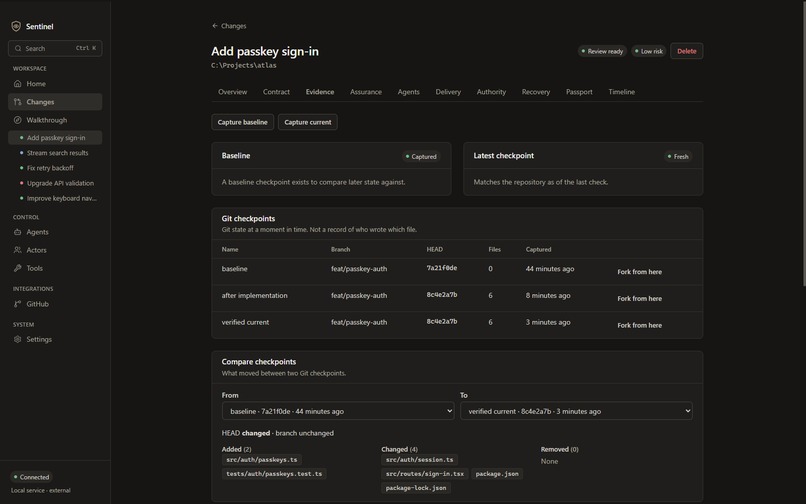Click the Capture current button

tap(308, 122)
